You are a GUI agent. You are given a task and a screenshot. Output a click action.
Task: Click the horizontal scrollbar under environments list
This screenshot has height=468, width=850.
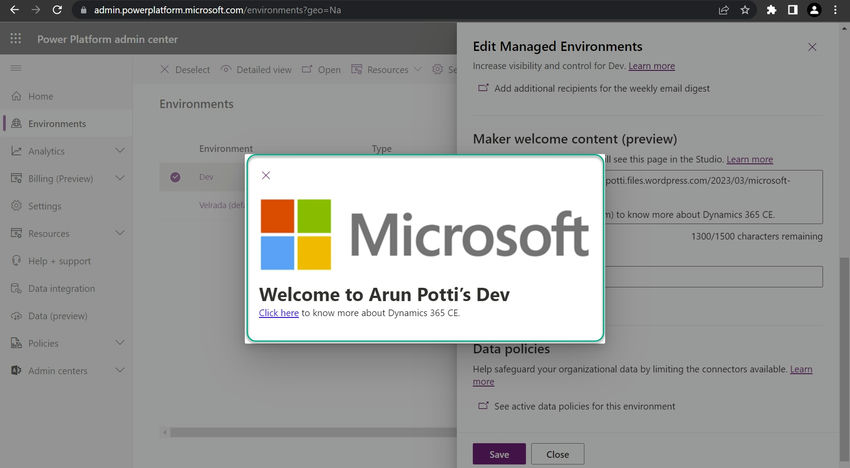tap(313, 432)
